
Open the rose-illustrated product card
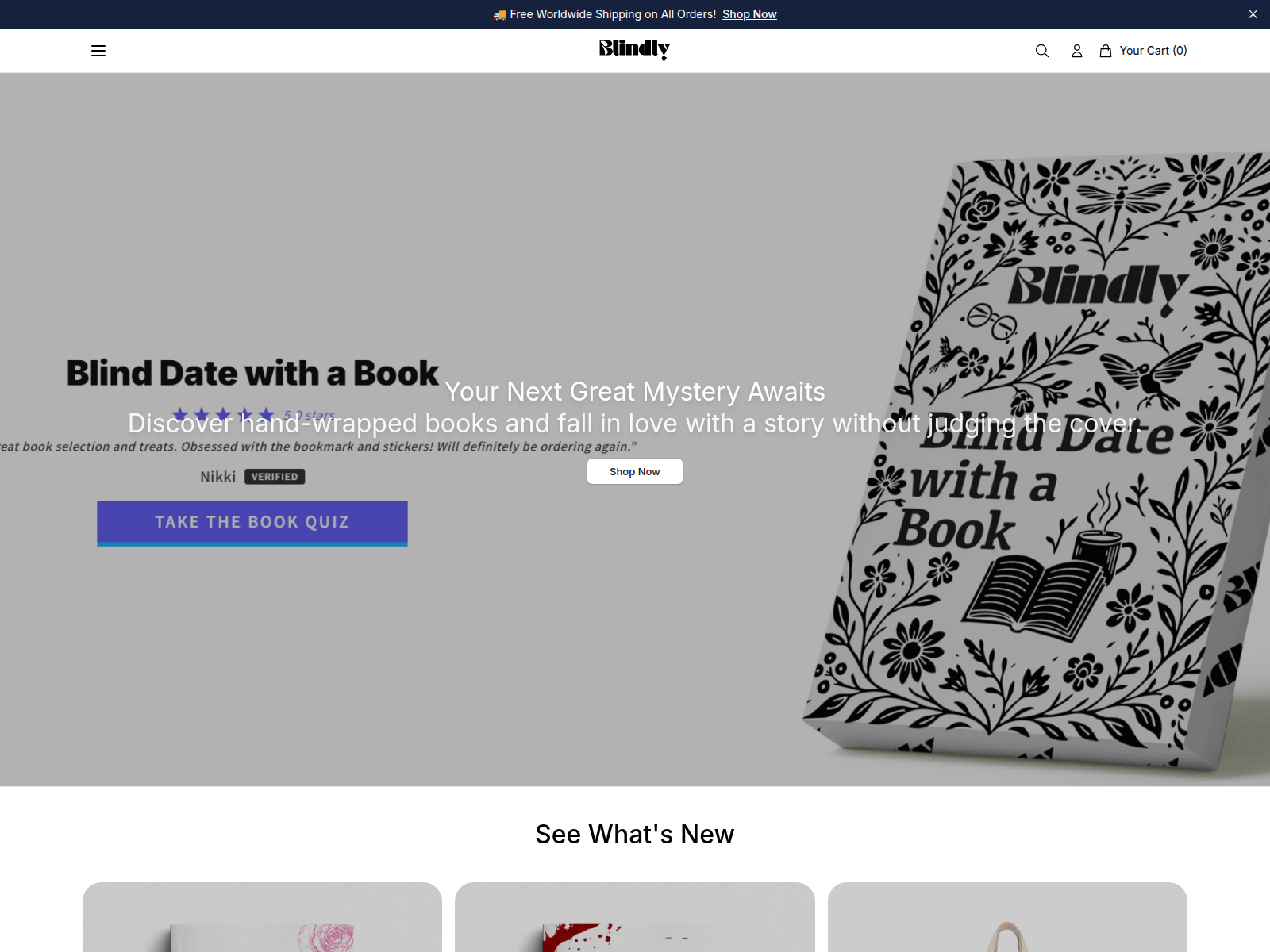(x=262, y=917)
